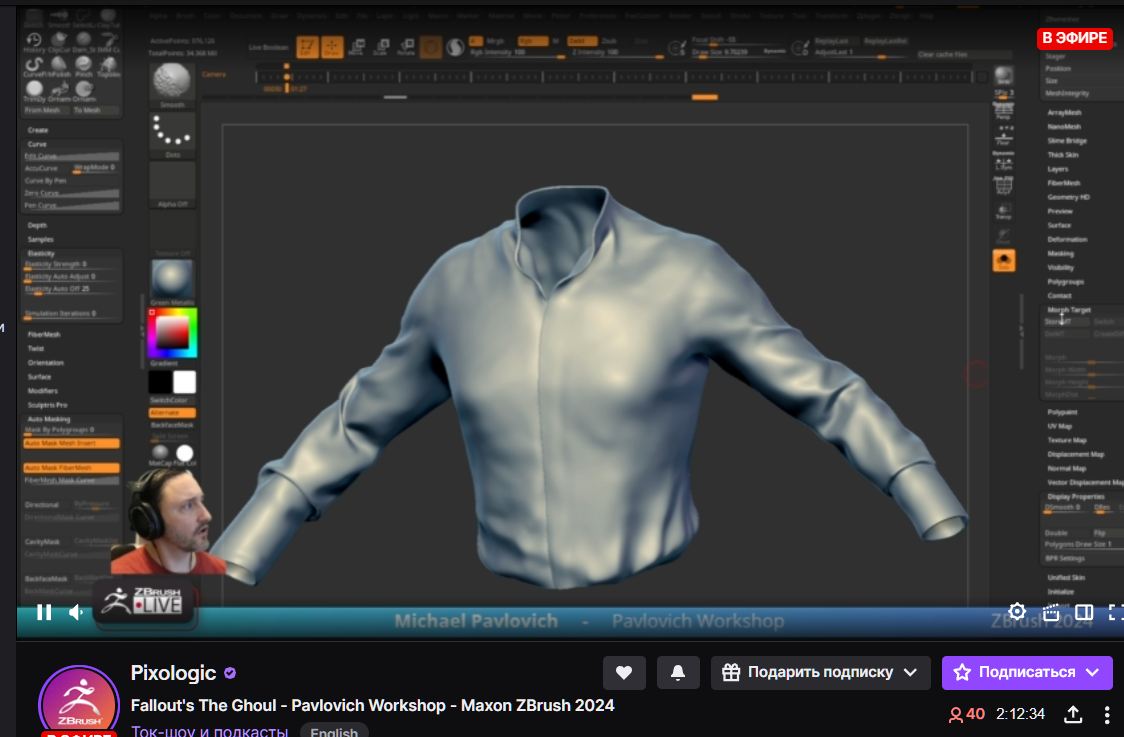Image resolution: width=1124 pixels, height=737 pixels.
Task: Select the History brush icon
Action: 34,42
